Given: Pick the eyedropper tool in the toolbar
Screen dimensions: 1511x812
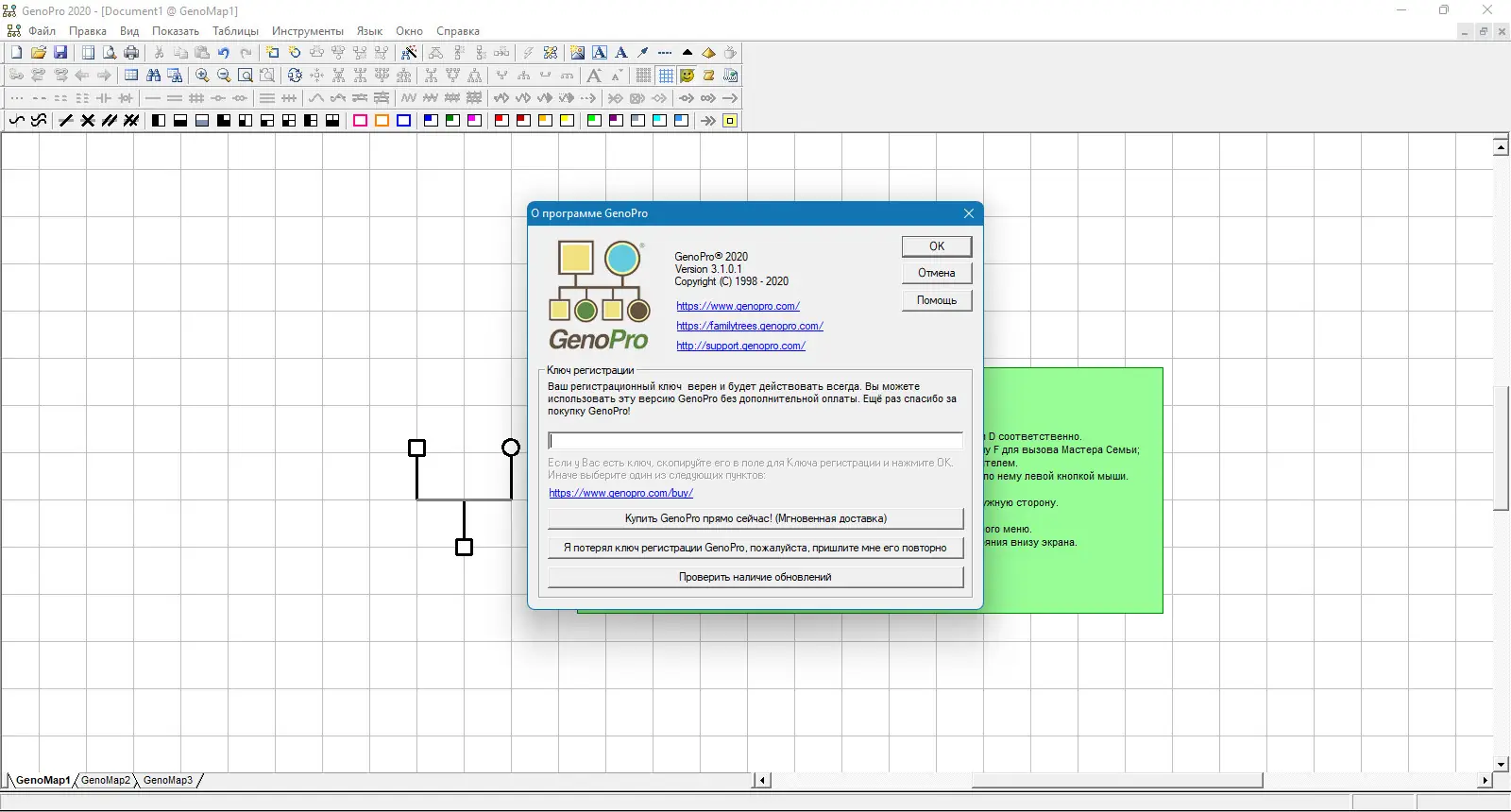Looking at the screenshot, I should coord(643,53).
